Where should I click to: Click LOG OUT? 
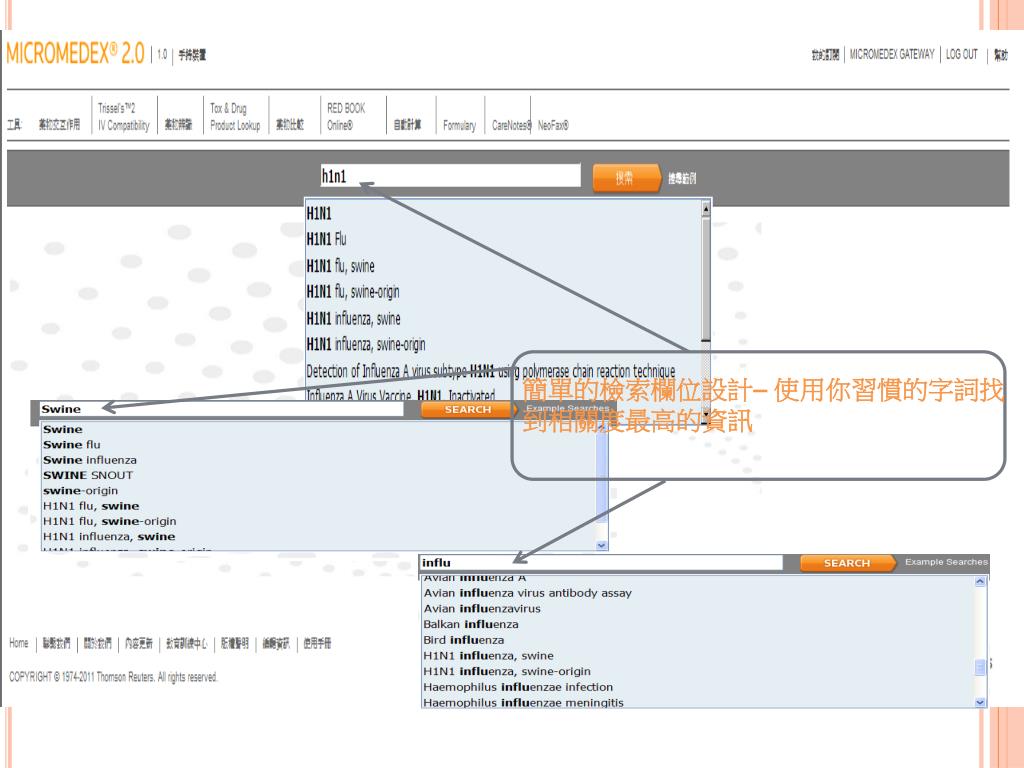click(961, 54)
